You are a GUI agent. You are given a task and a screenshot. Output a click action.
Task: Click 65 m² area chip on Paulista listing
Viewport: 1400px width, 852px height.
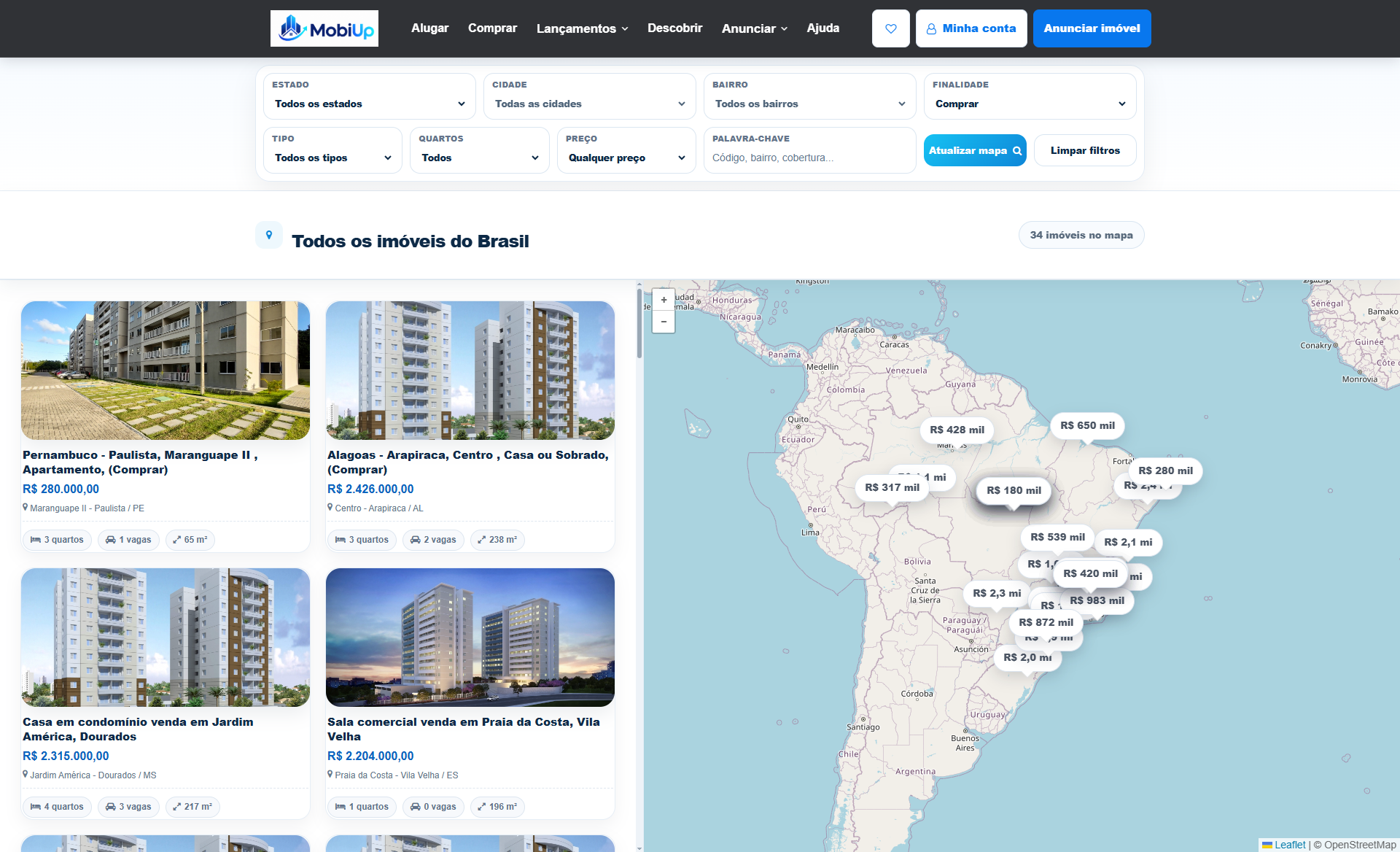pyautogui.click(x=190, y=540)
